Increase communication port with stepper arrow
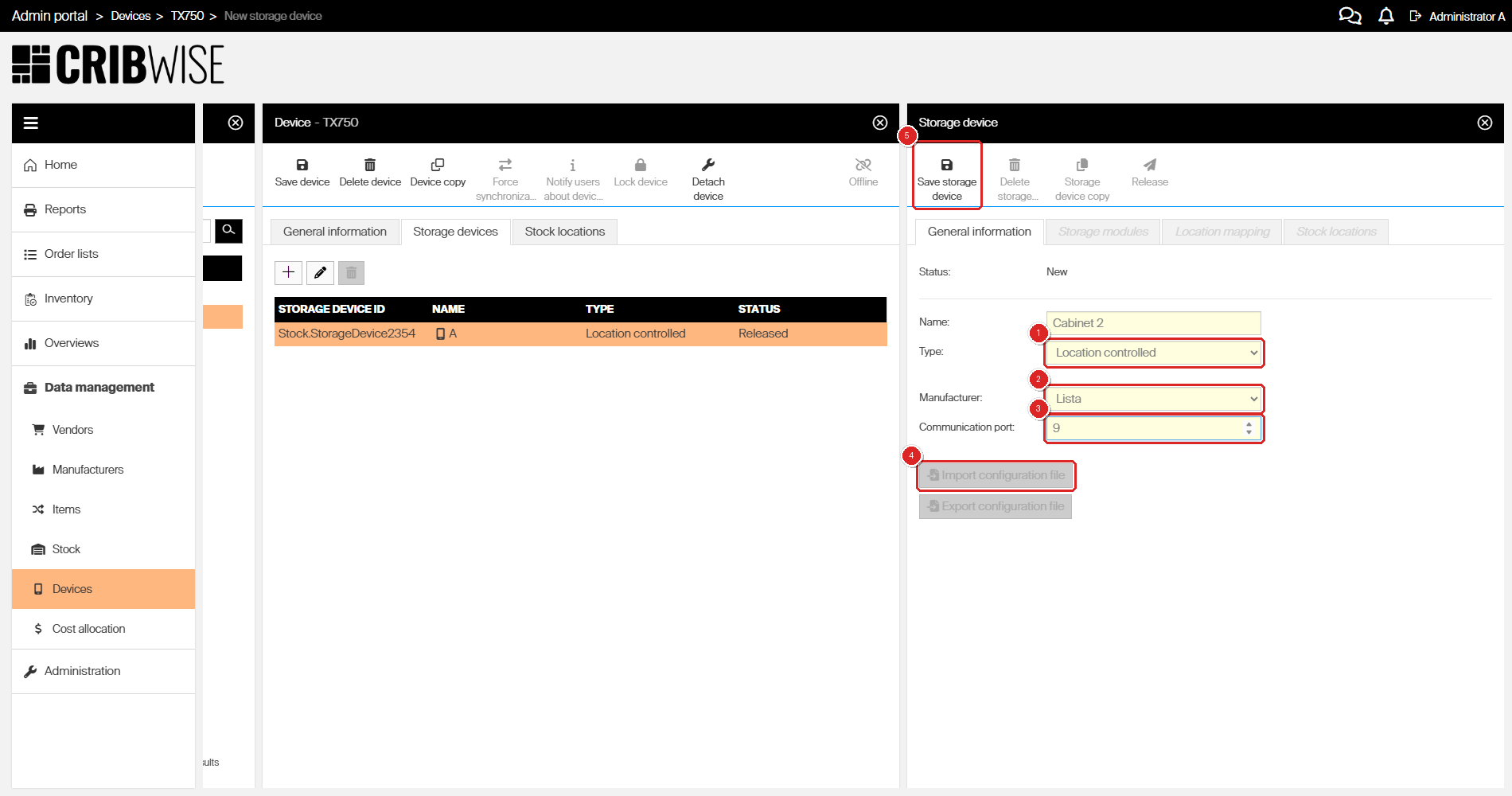Viewport: 1512px width, 796px height. pos(1249,423)
